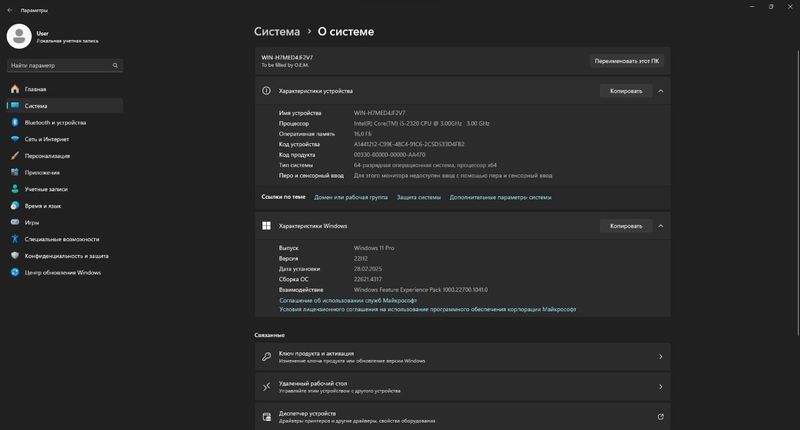Screen dimensions: 800x430
Task: Focus the Найти параметр search field
Action: pyautogui.click(x=65, y=65)
